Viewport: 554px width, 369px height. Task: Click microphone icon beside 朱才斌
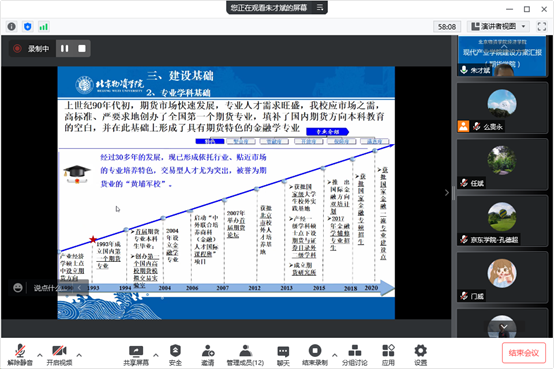click(464, 70)
